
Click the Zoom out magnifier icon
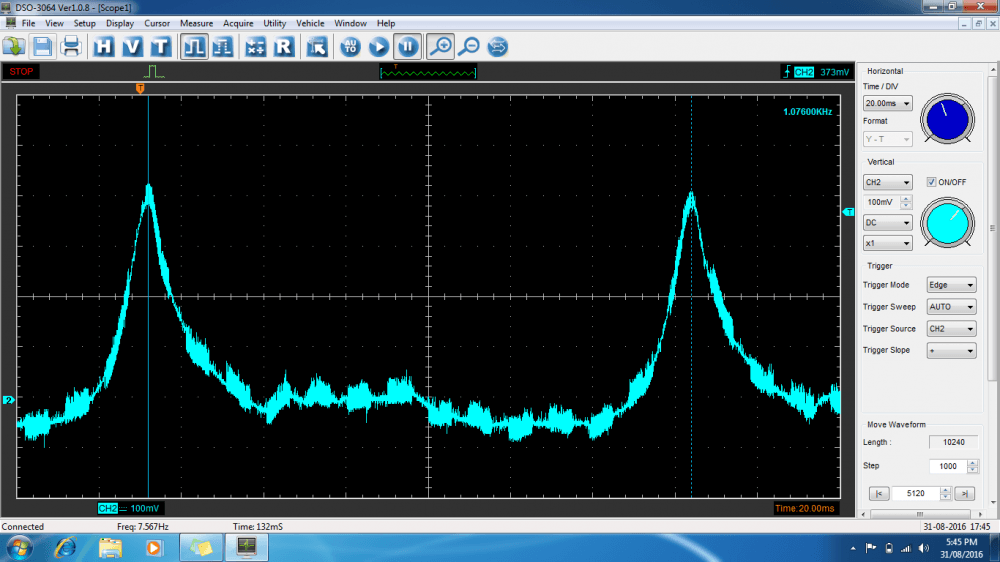(x=468, y=46)
